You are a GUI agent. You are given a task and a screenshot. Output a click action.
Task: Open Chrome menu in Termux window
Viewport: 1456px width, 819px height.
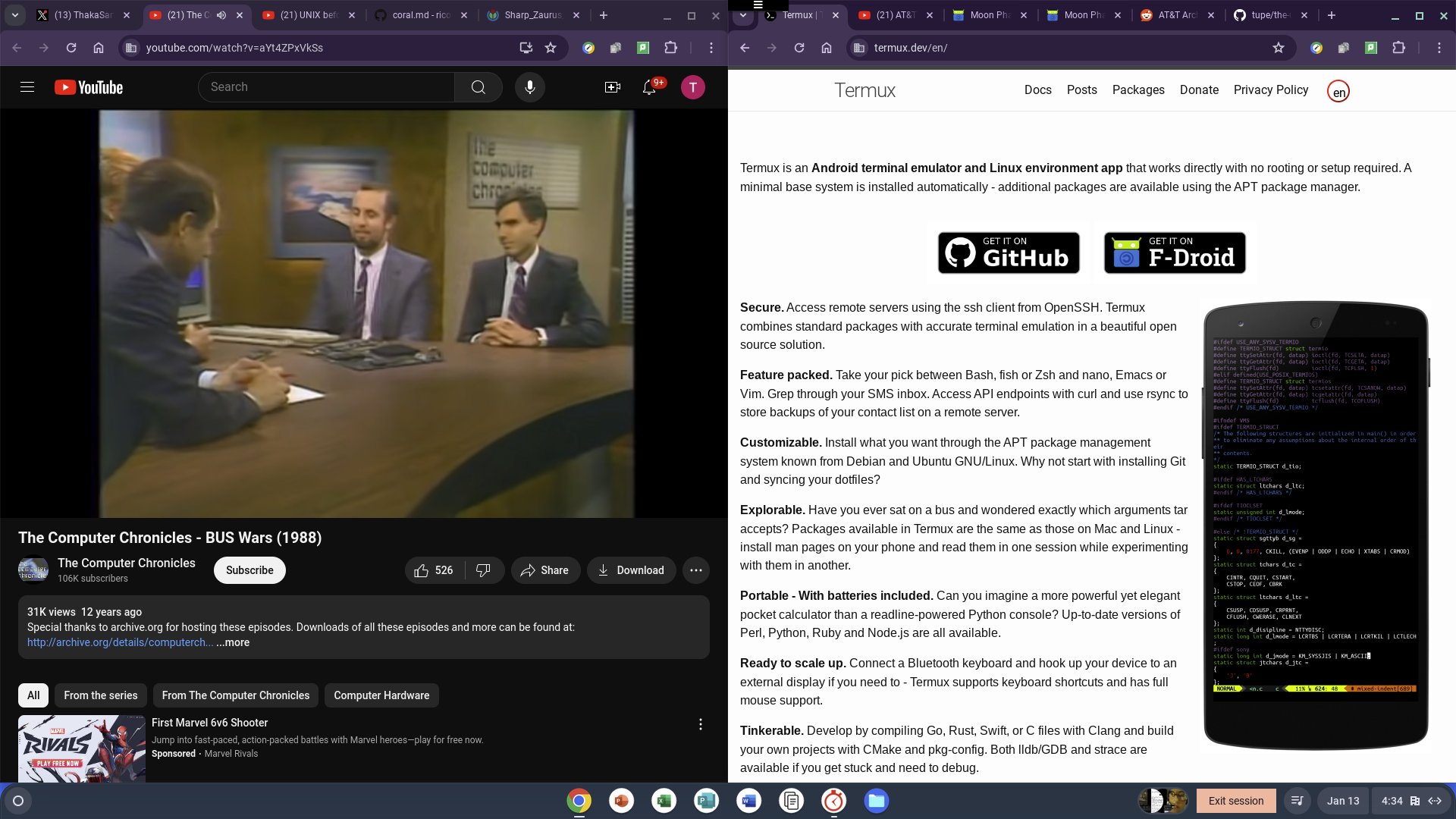pyautogui.click(x=1439, y=48)
